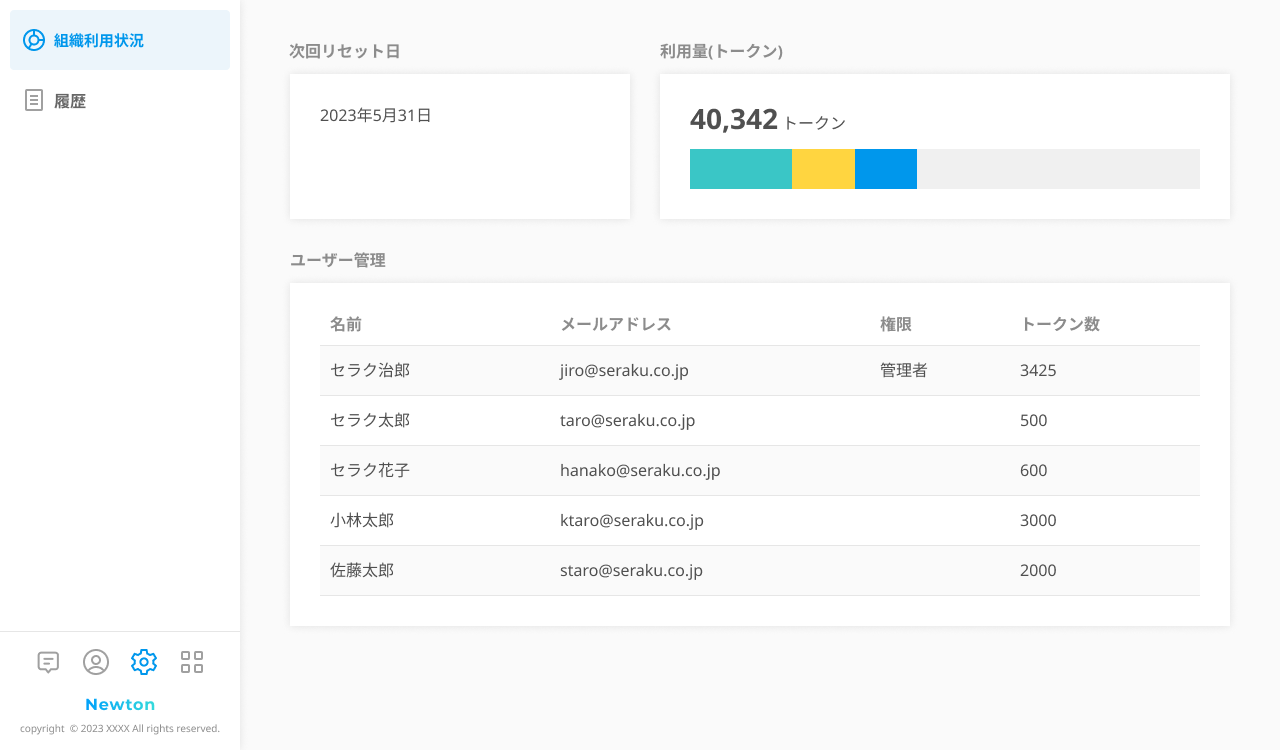This screenshot has width=1280, height=750.
Task: Click the 管理者 role cell
Action: pos(904,370)
